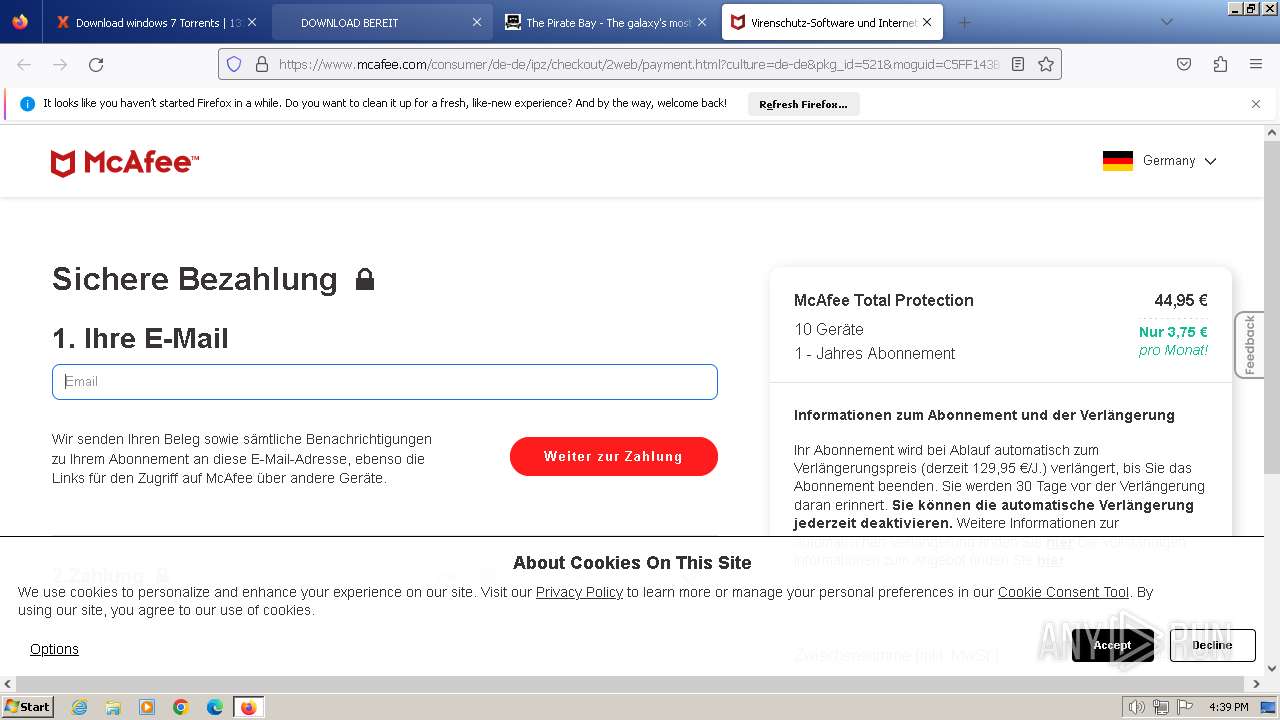Open the Action Center flag tray icon

point(1185,707)
